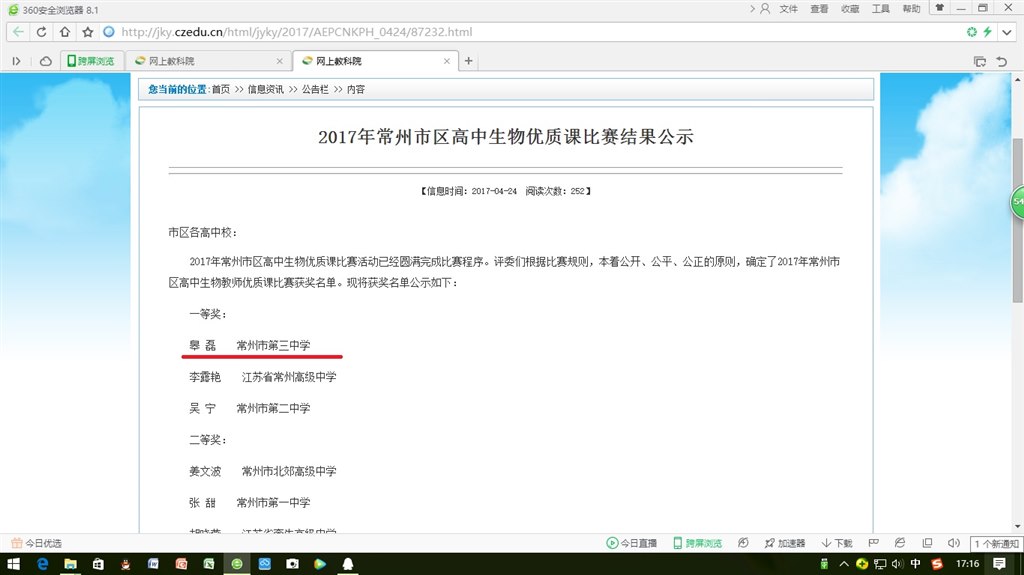Click the 姜文波 常州市北郊高级中学 entry
This screenshot has width=1024, height=575.
263,471
